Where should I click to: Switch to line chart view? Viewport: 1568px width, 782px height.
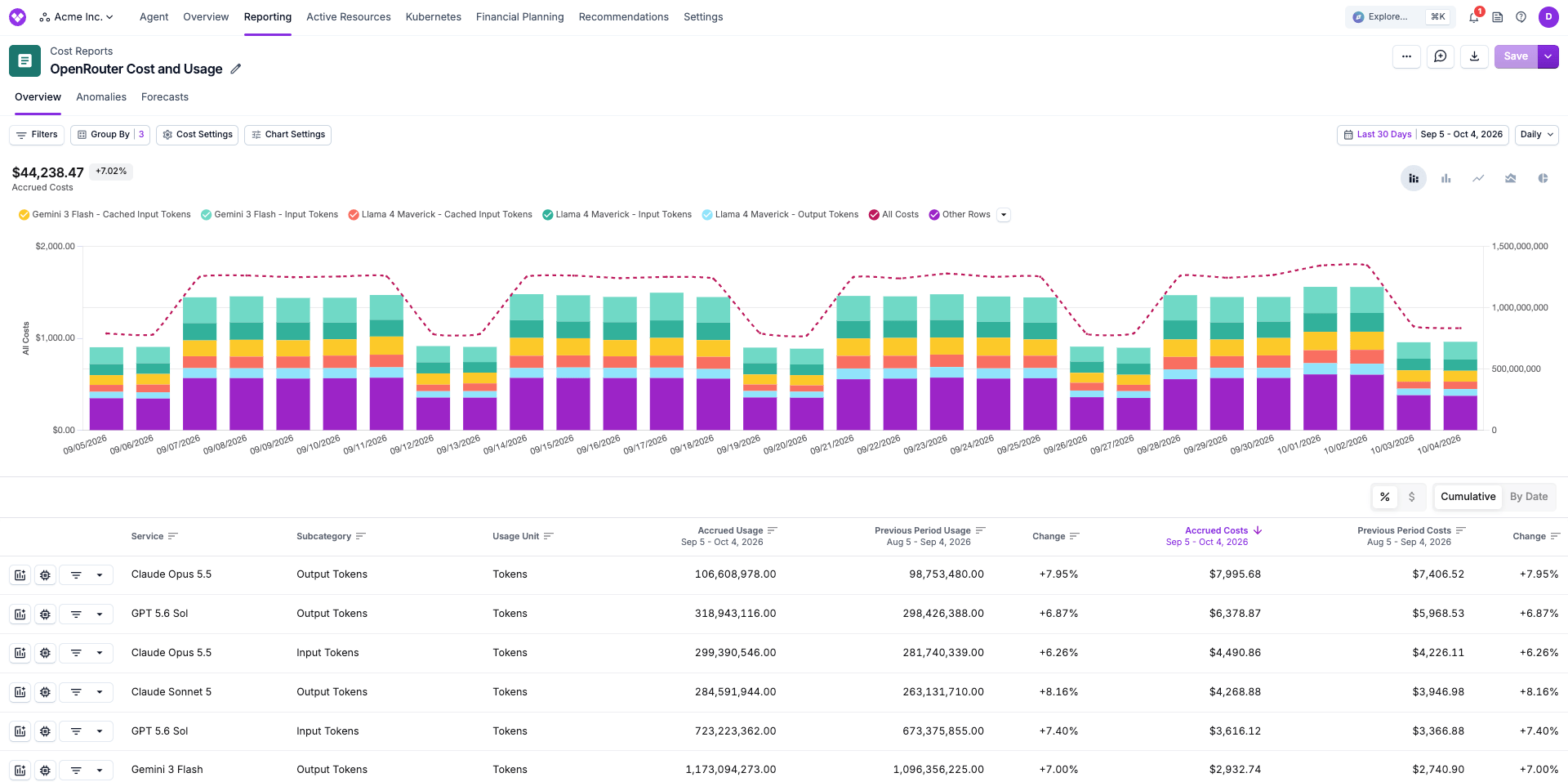(1478, 178)
